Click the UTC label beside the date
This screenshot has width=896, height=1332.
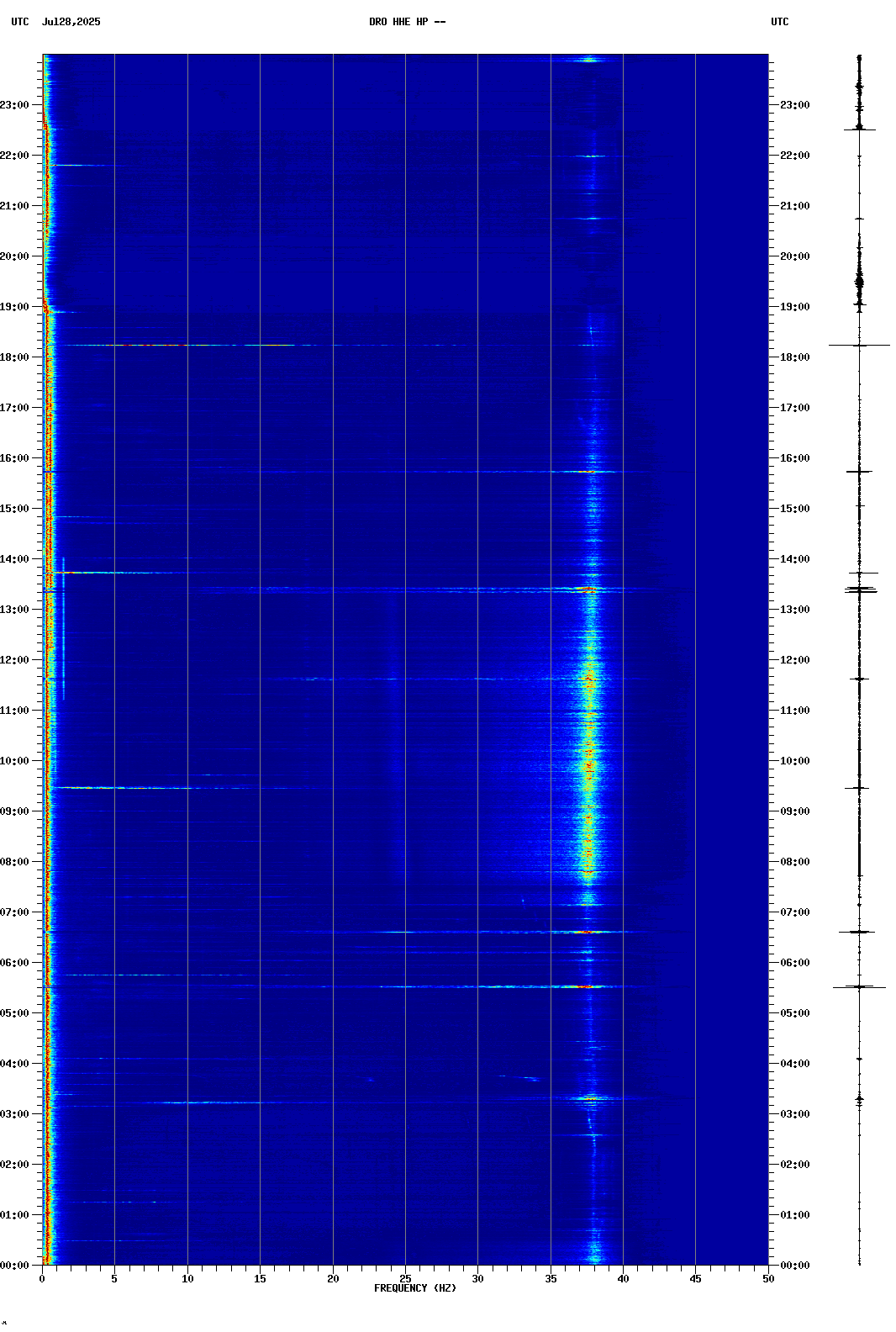pyautogui.click(x=20, y=22)
